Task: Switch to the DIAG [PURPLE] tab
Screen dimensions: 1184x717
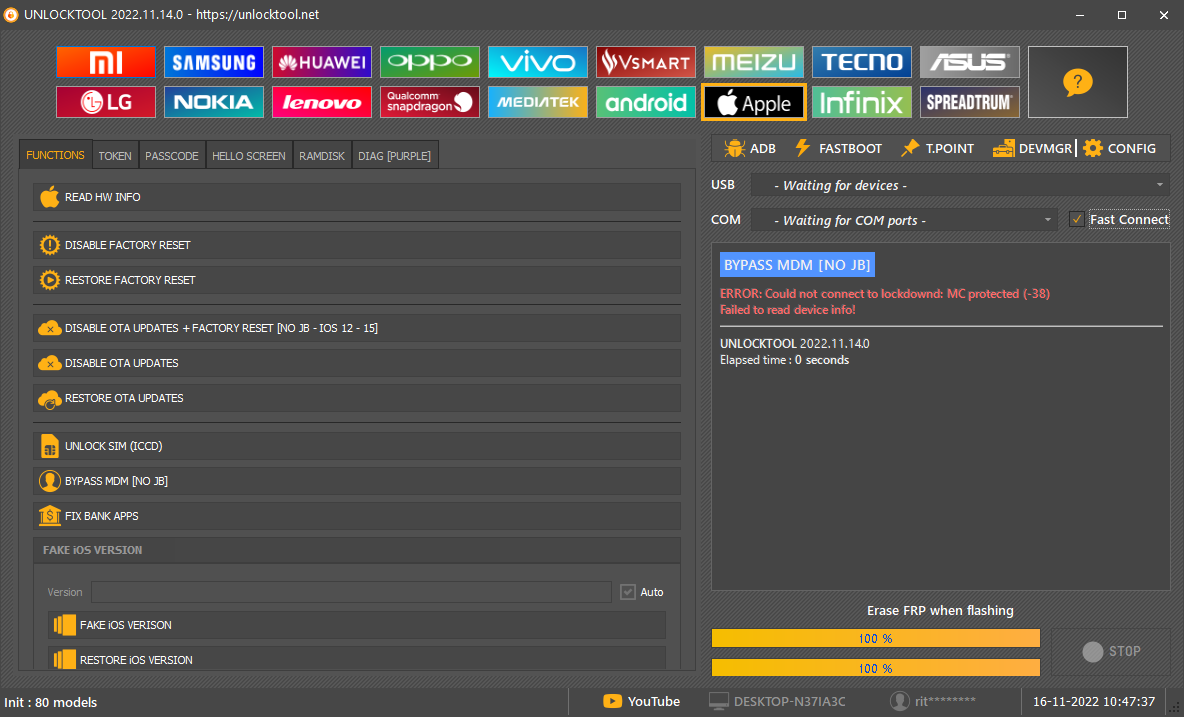Action: [394, 156]
